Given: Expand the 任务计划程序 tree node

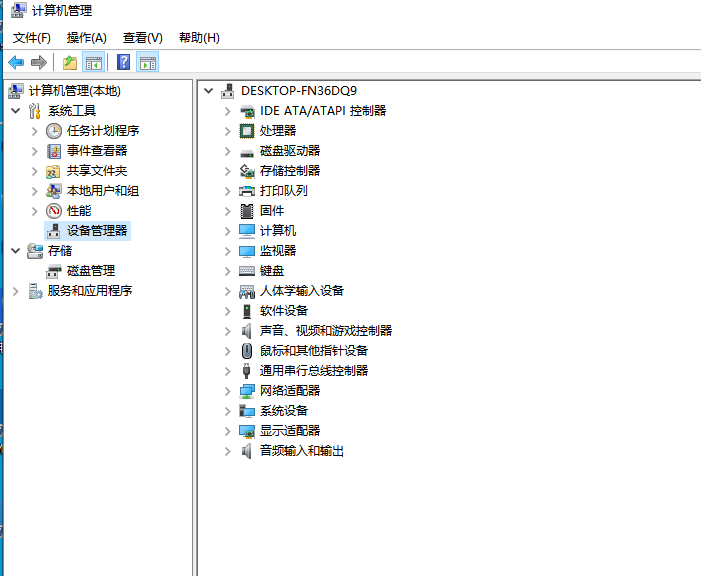Looking at the screenshot, I should click(x=34, y=131).
